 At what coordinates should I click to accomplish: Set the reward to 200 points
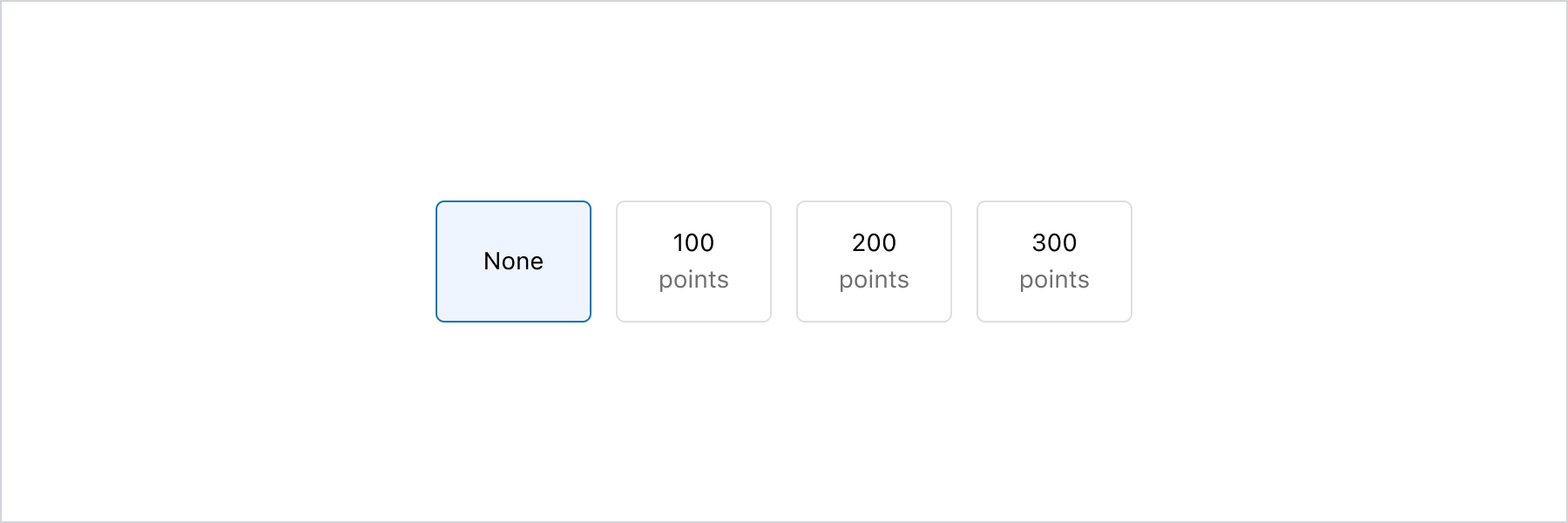(874, 261)
